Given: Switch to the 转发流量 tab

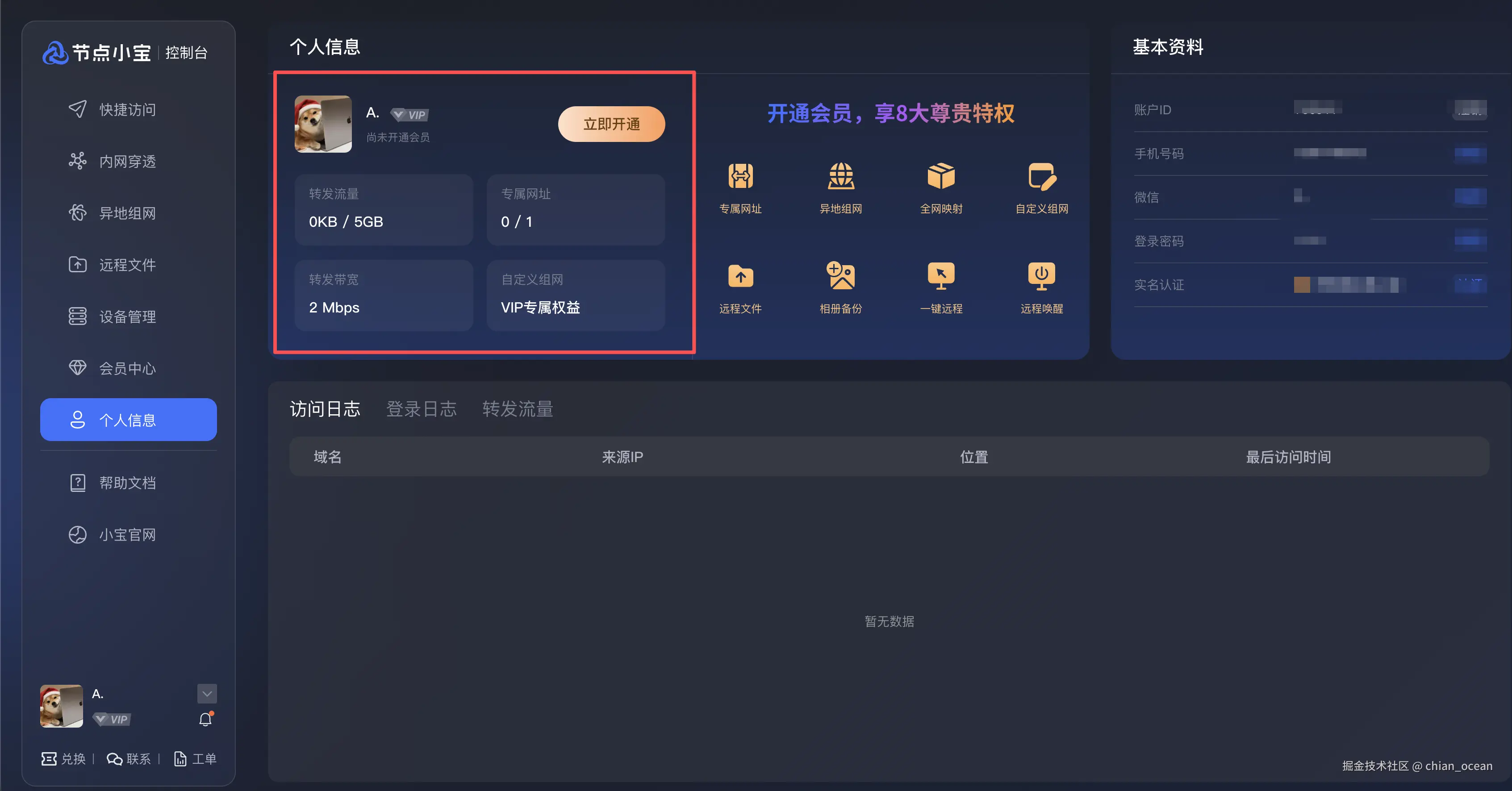Looking at the screenshot, I should click(517, 409).
